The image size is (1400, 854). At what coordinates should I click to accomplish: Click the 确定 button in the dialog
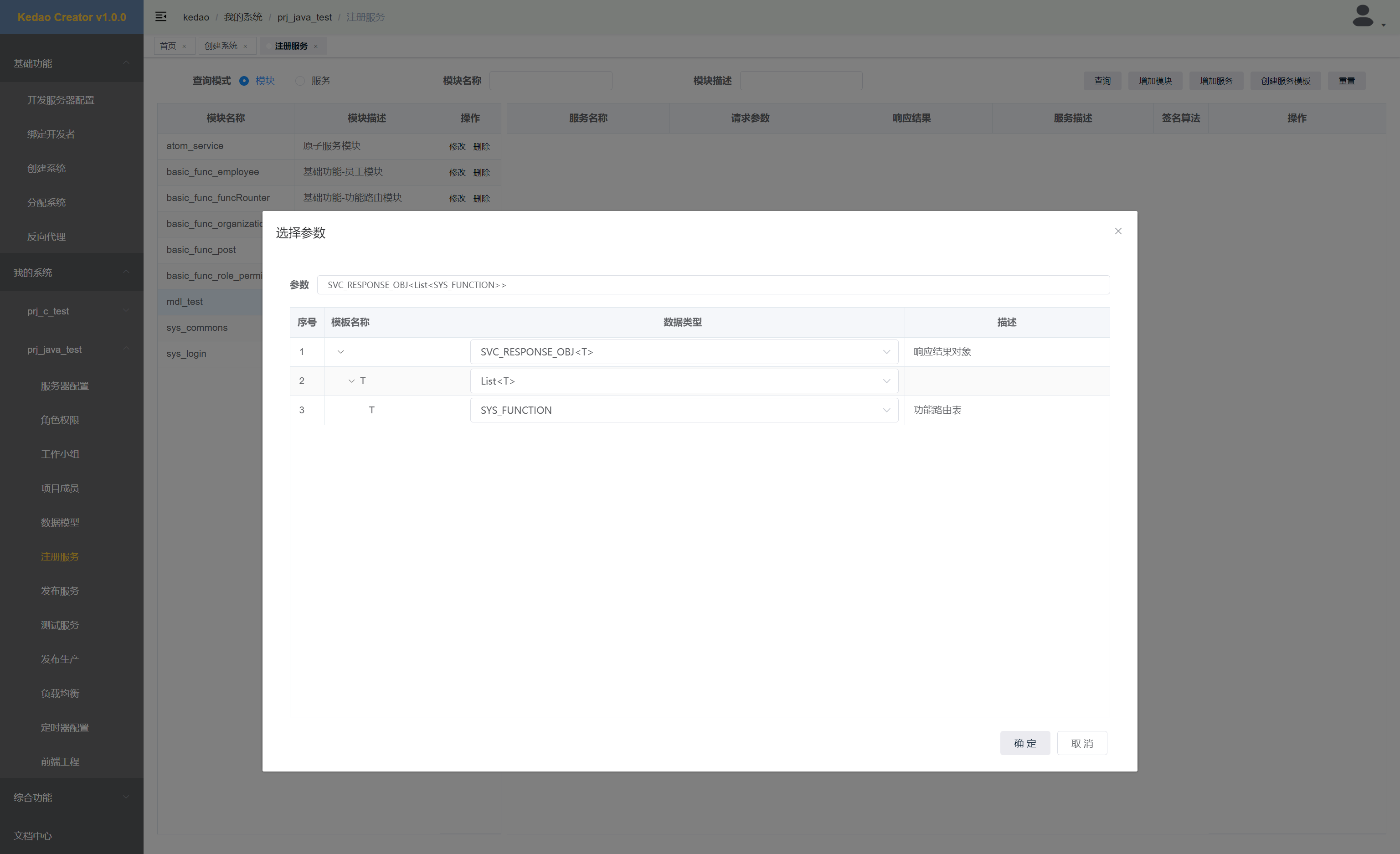point(1024,743)
